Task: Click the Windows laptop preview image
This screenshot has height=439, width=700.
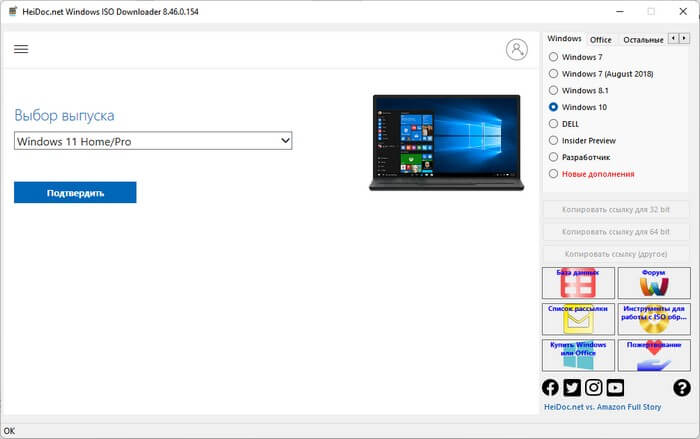Action: point(446,142)
